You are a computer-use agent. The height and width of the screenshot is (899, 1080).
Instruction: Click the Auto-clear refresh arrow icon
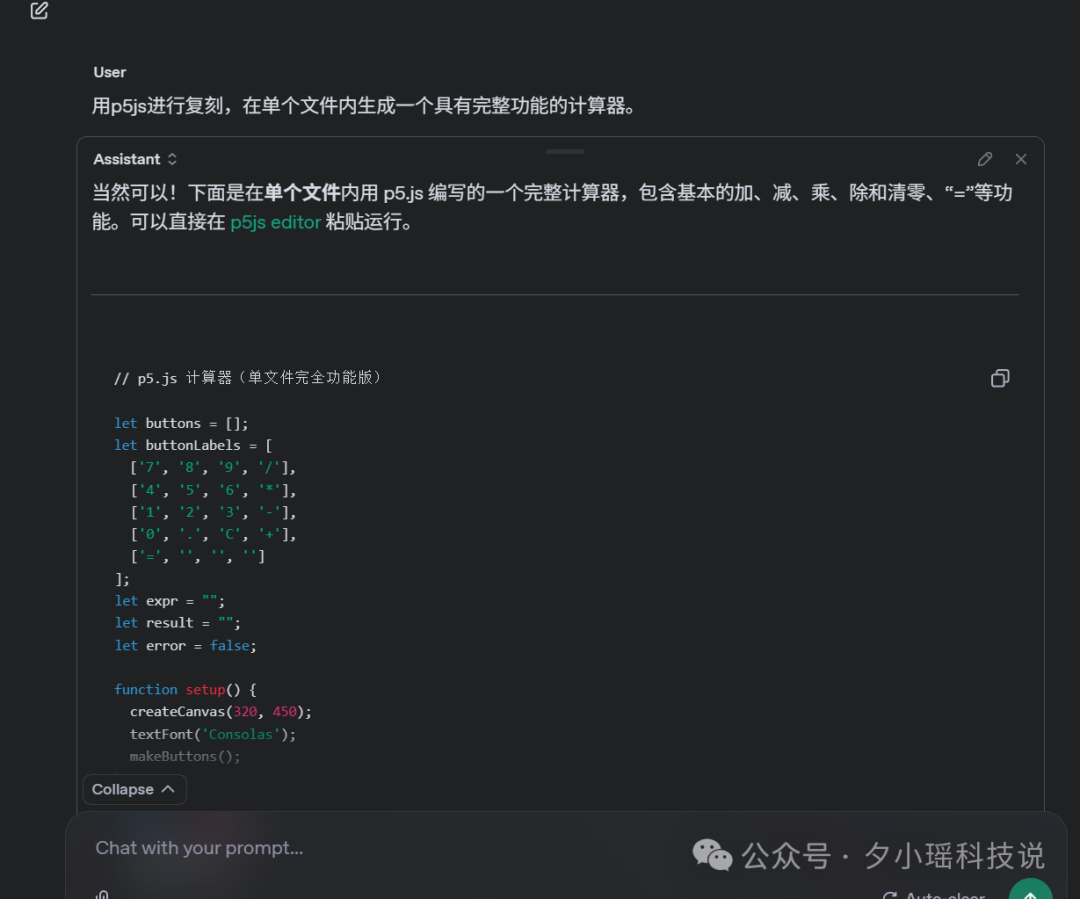(x=890, y=895)
